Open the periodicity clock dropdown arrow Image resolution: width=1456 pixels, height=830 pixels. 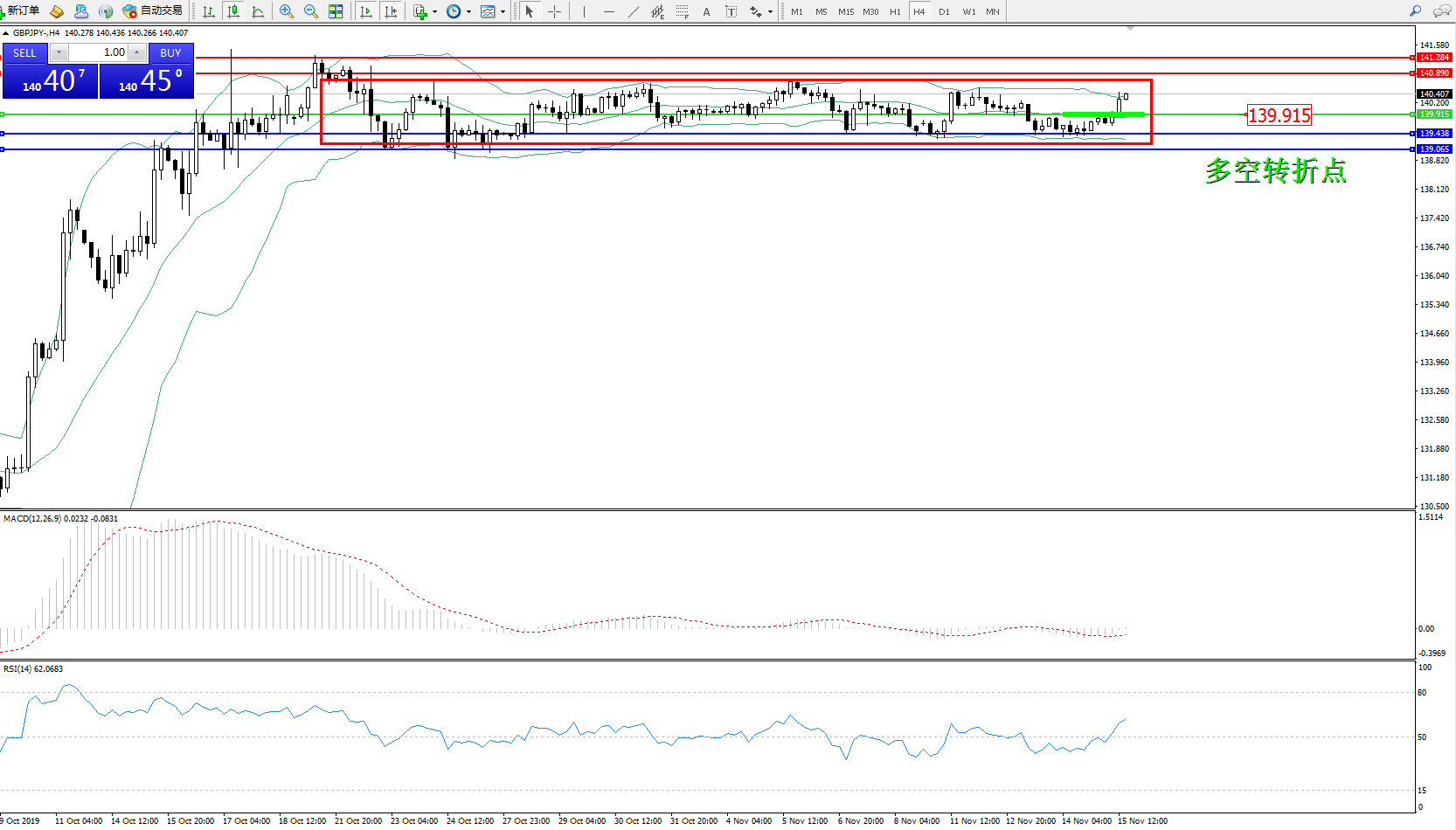(x=468, y=12)
